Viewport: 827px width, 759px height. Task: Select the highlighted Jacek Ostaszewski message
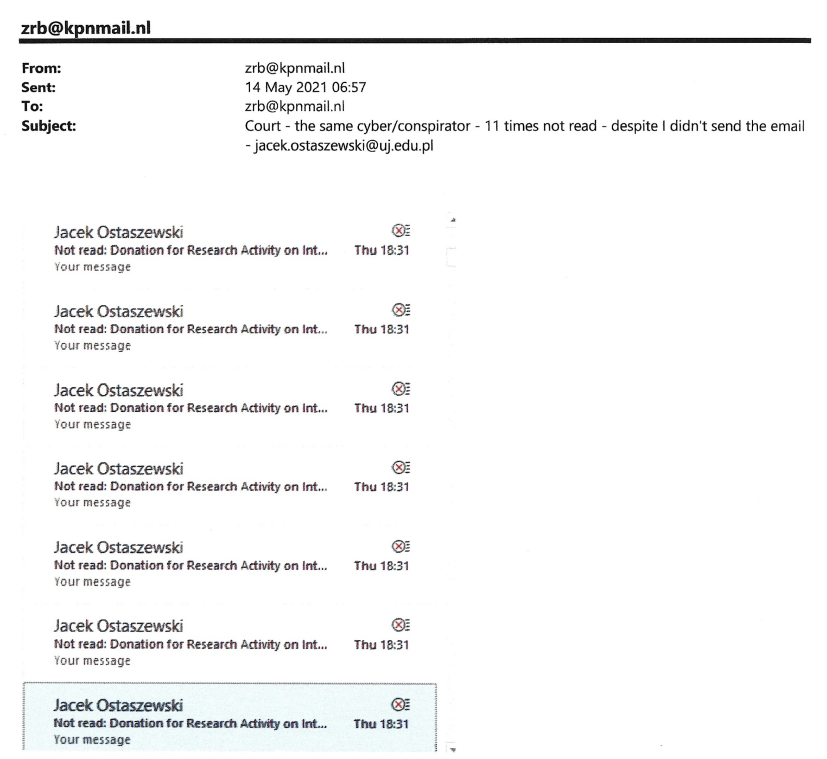tap(230, 718)
